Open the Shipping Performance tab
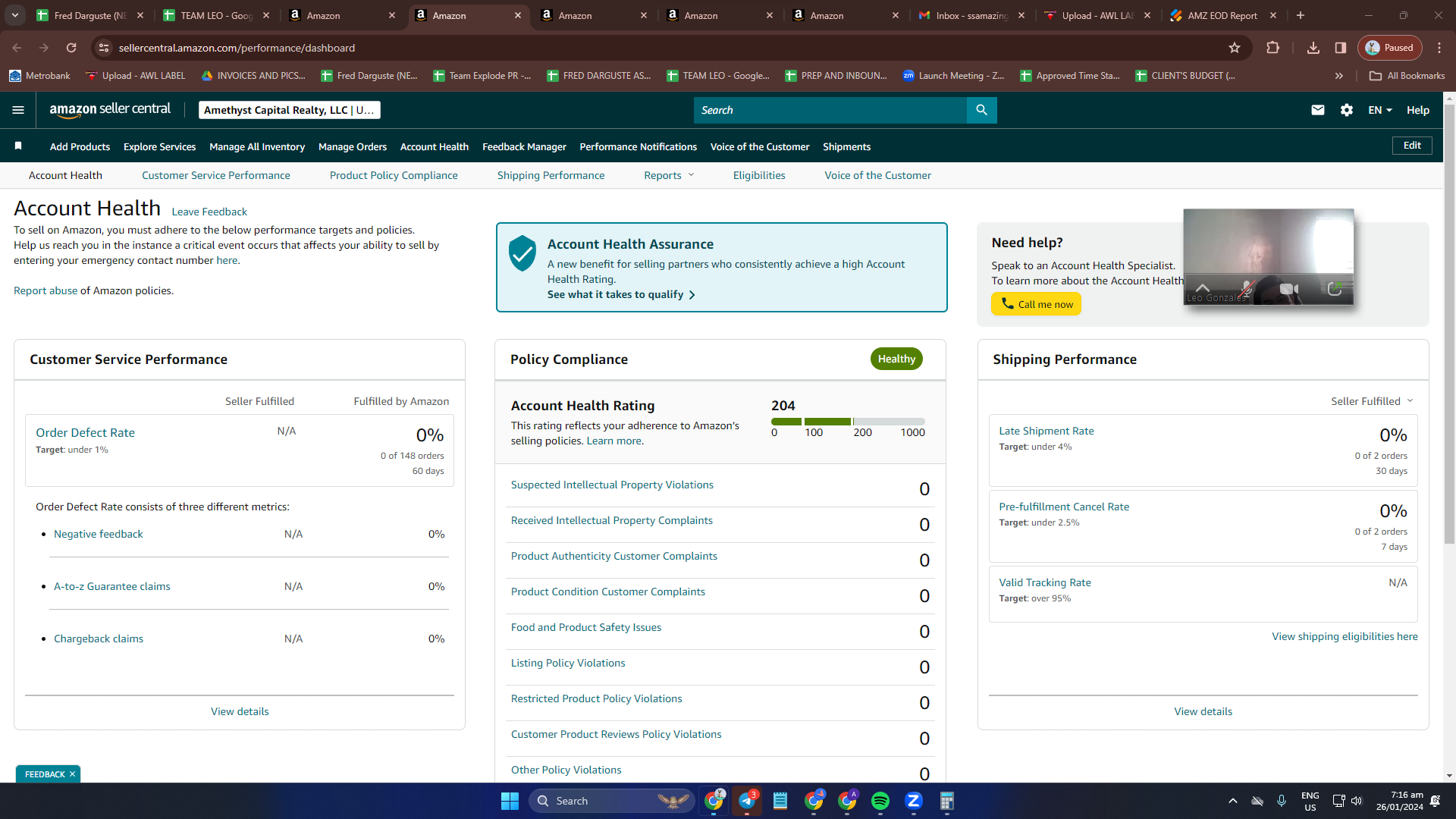 tap(551, 175)
